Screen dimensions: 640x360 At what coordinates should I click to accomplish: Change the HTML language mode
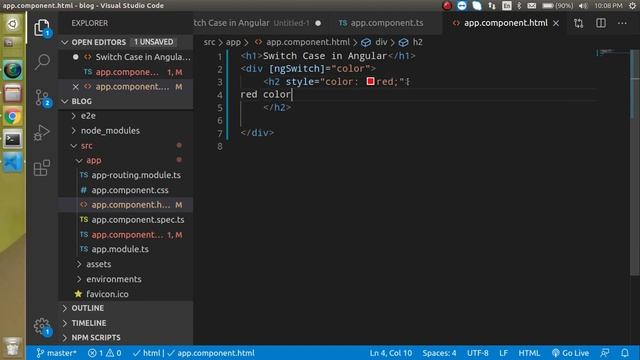click(529, 353)
